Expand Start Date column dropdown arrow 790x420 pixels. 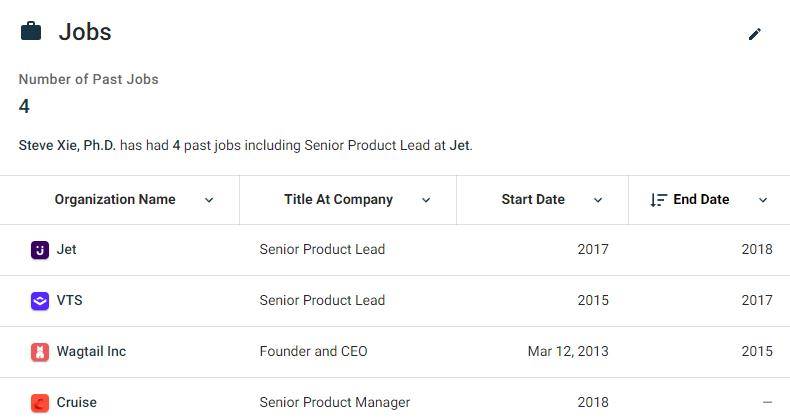click(598, 200)
